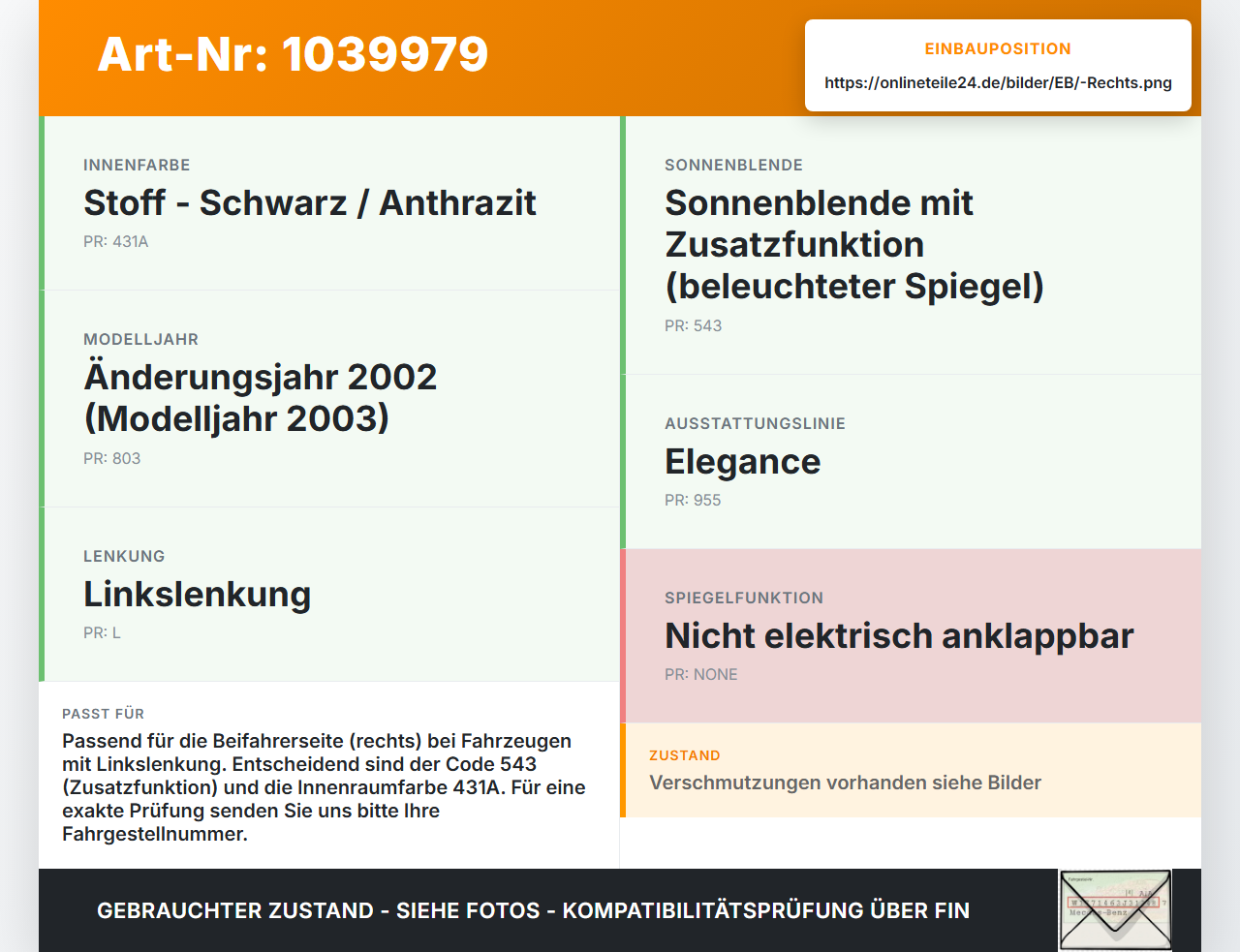Click the LENKUNG label
The image size is (1240, 952).
point(124,556)
